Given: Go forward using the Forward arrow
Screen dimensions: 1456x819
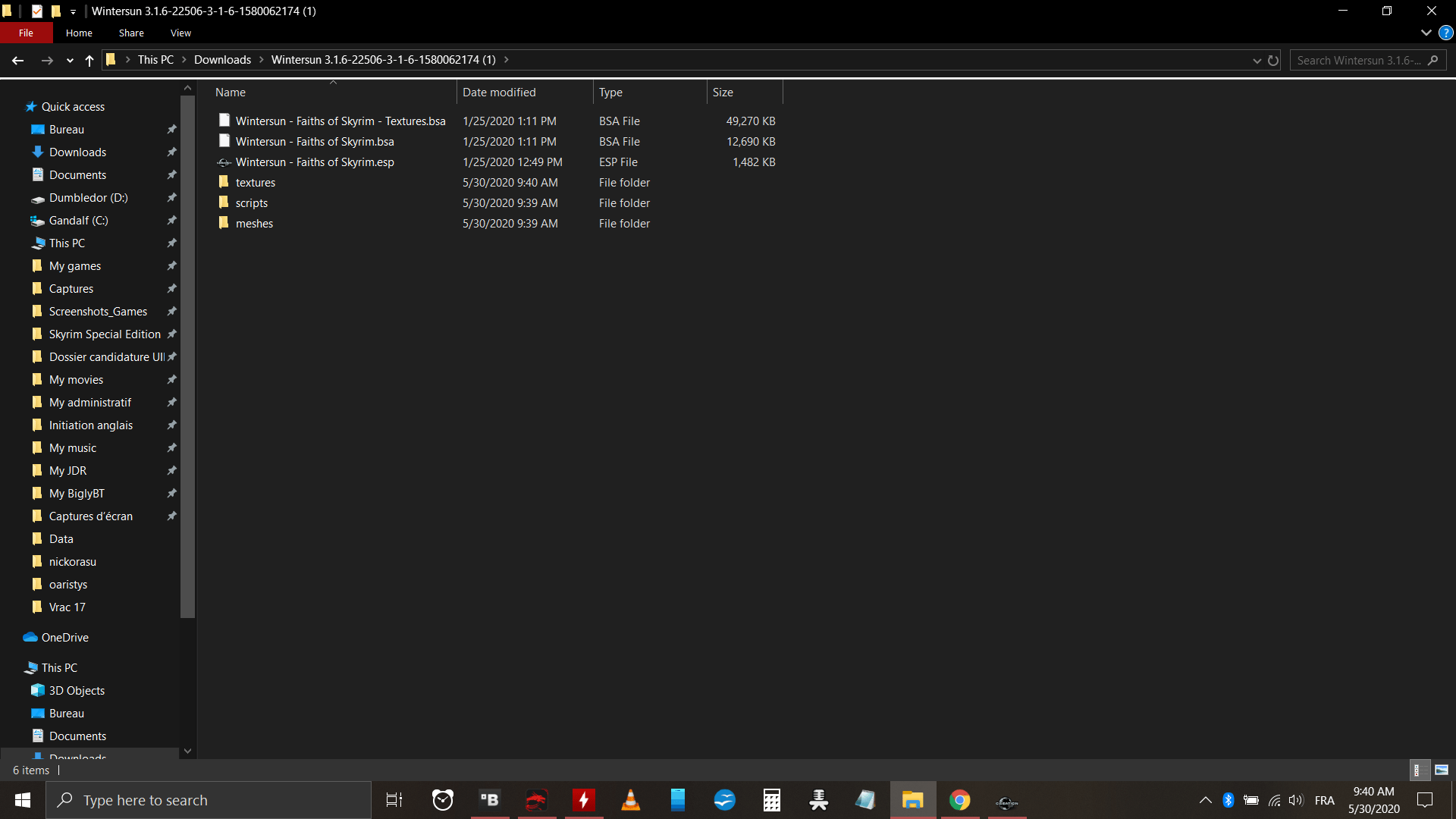Looking at the screenshot, I should click(47, 60).
